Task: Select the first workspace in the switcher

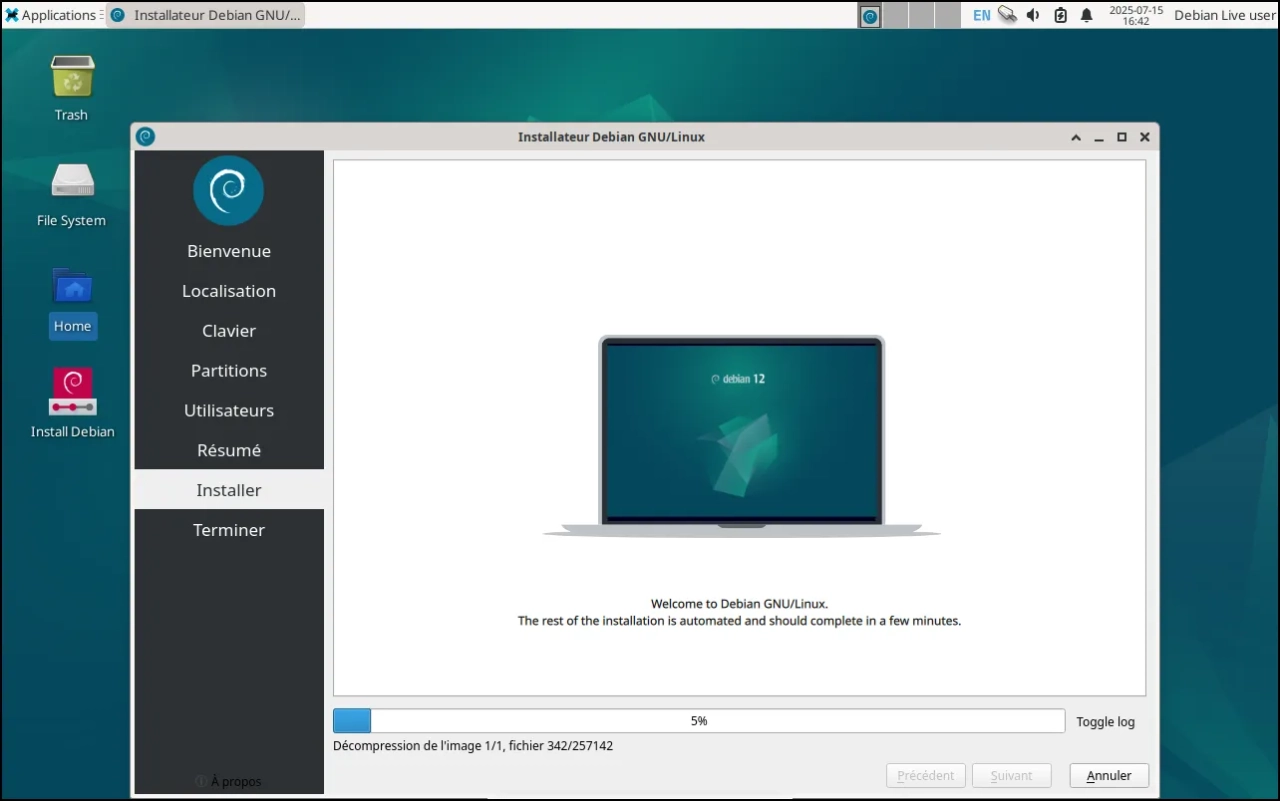Action: [x=870, y=15]
